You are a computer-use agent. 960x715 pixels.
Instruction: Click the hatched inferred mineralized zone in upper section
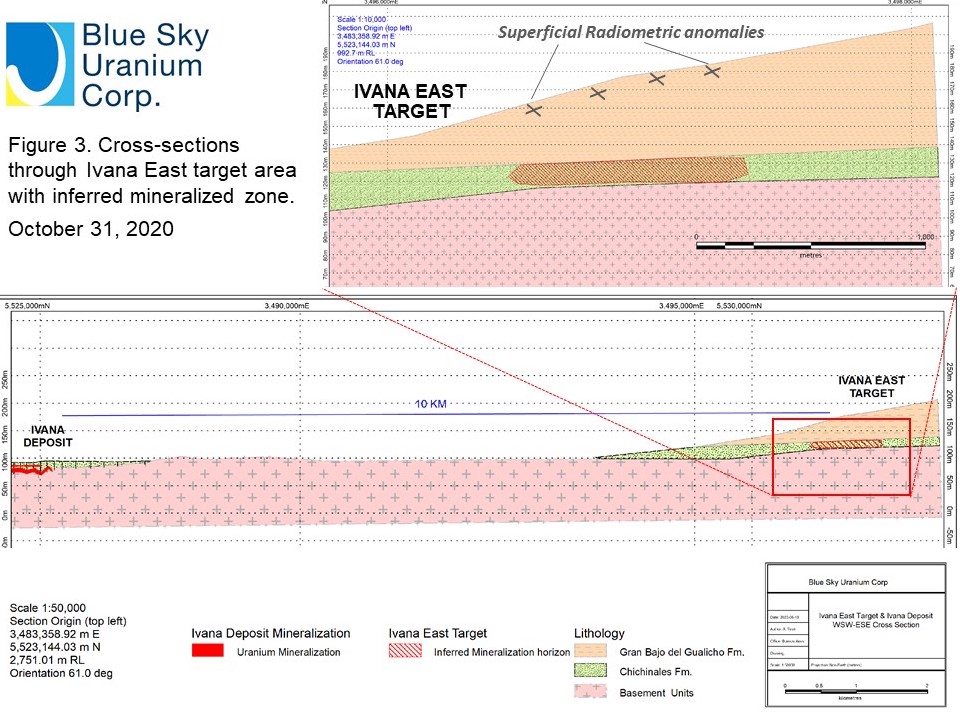628,170
